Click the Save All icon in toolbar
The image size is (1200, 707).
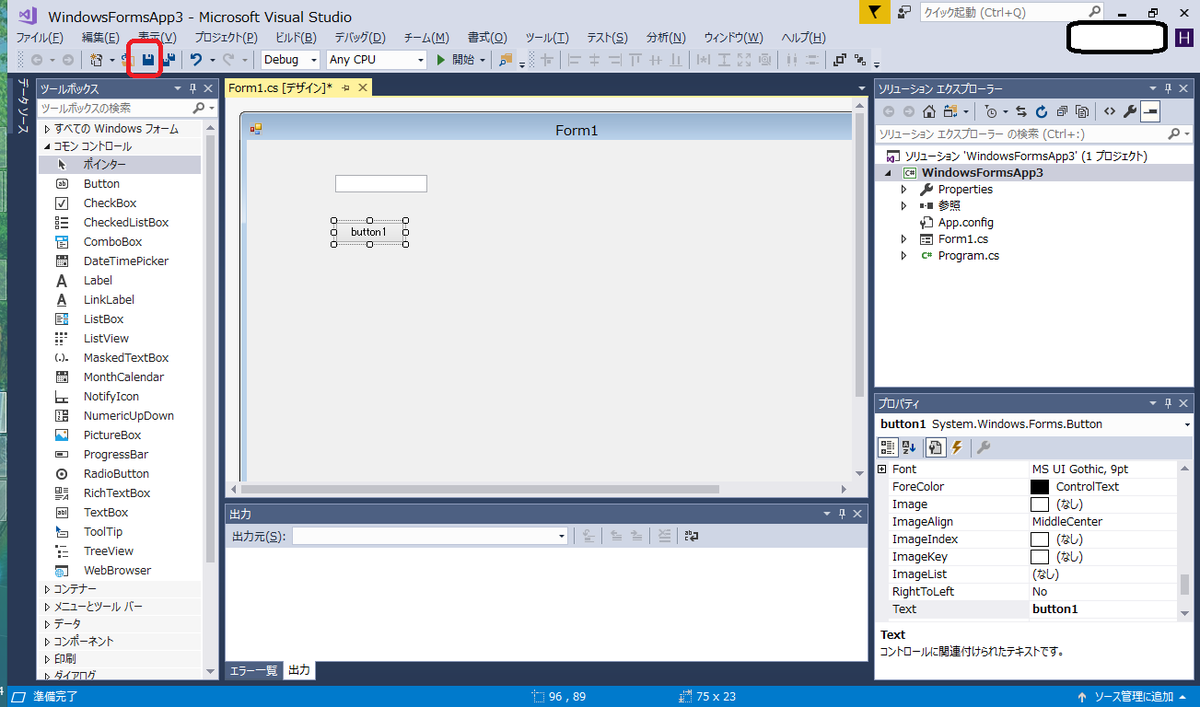click(168, 60)
